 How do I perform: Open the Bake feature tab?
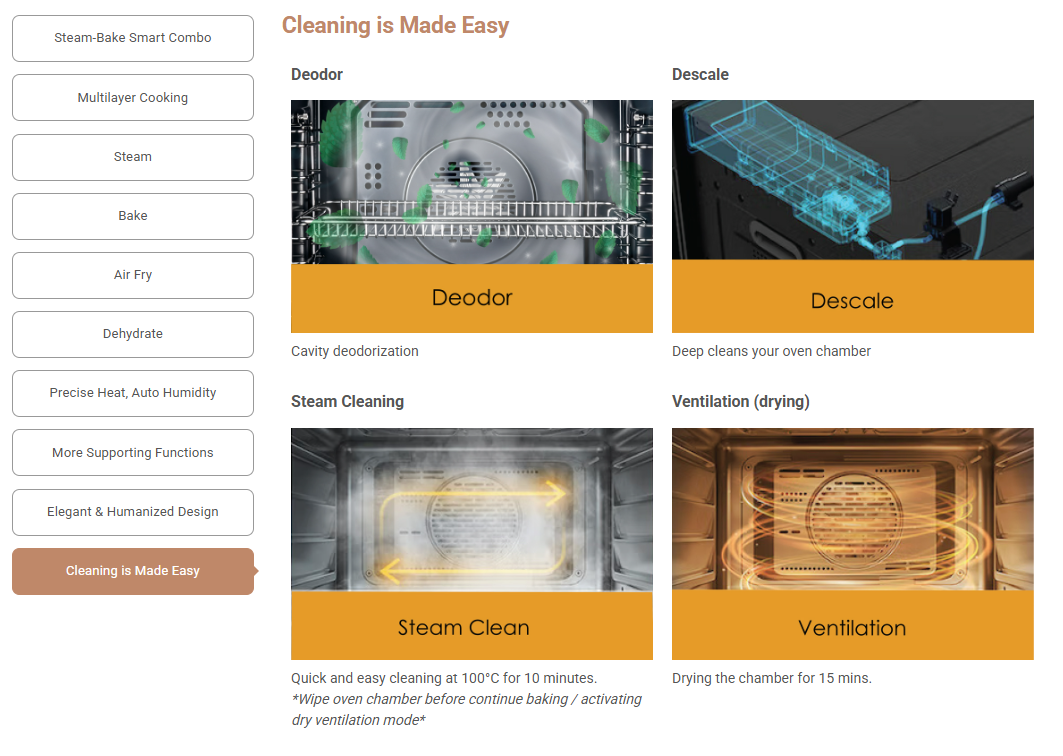[133, 216]
